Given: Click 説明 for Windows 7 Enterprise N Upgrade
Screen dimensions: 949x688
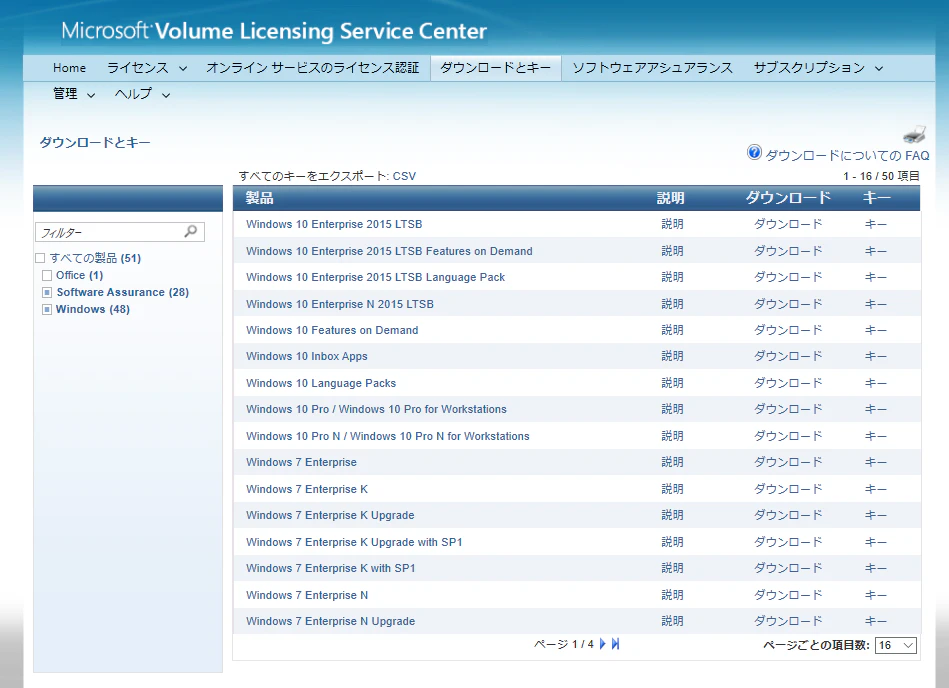Looking at the screenshot, I should tap(672, 621).
